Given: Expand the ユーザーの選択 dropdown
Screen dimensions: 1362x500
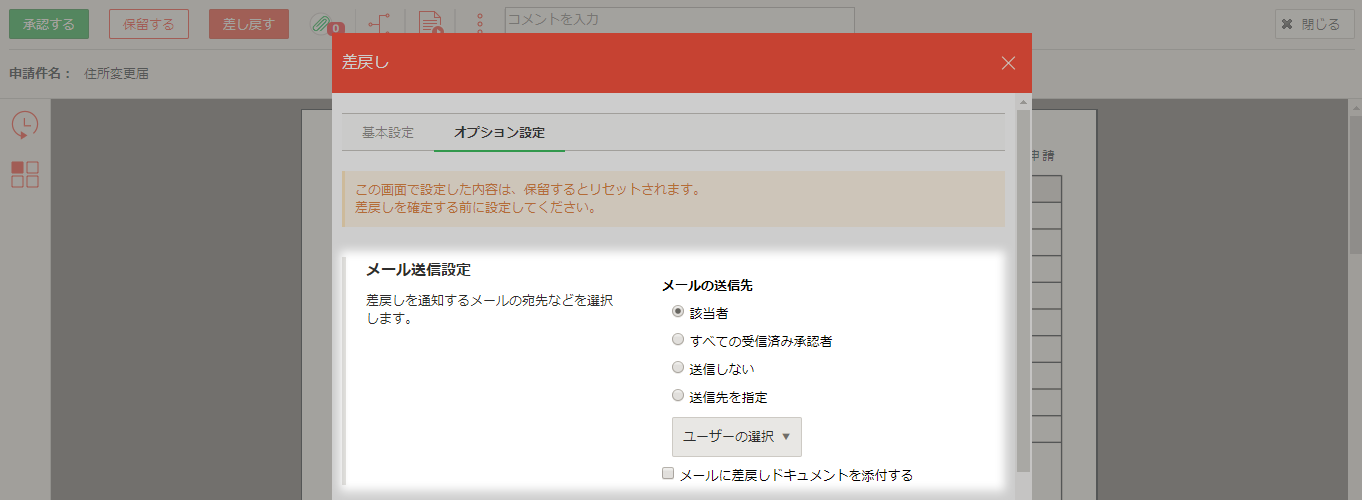Looking at the screenshot, I should 736,437.
